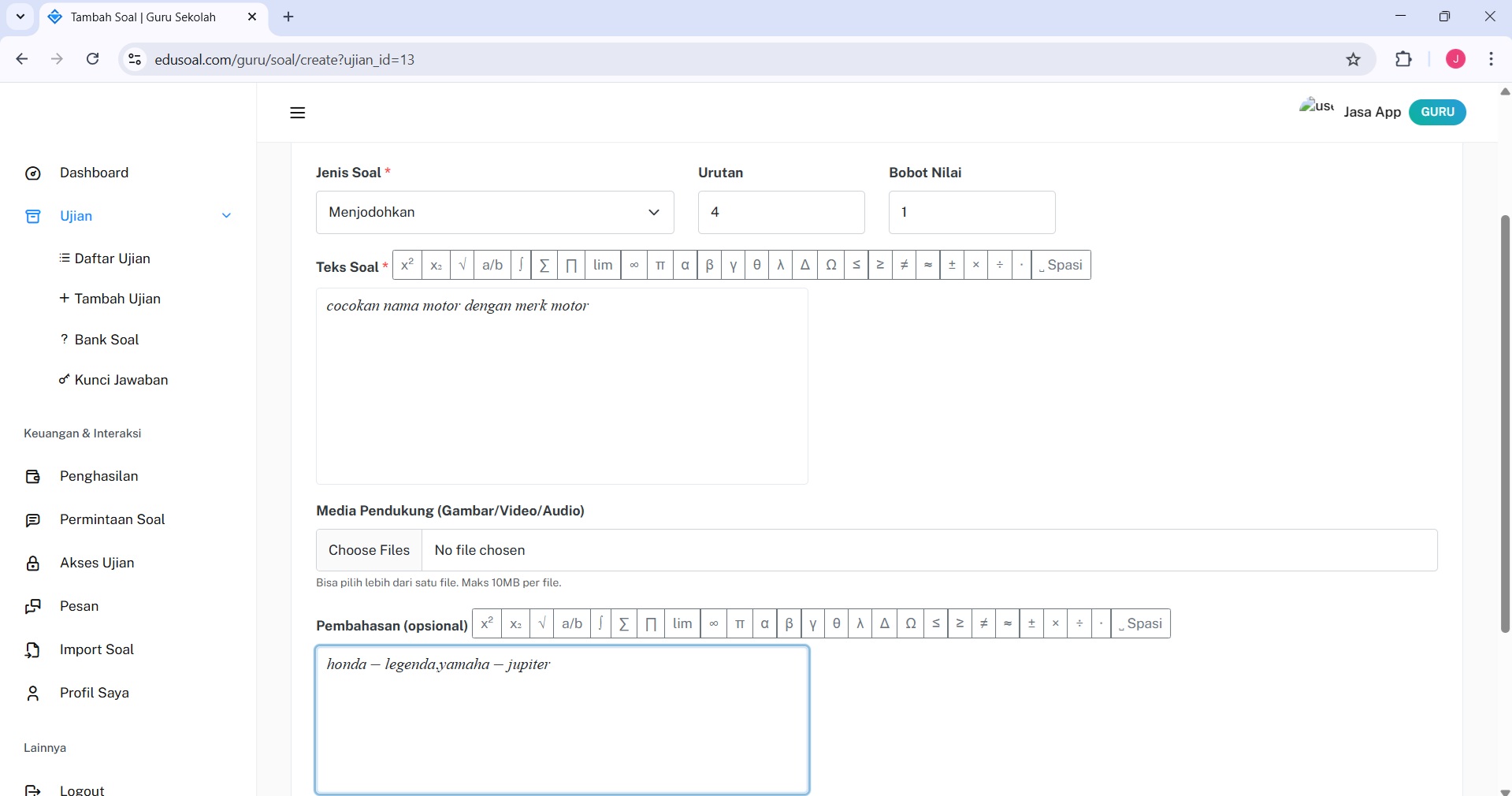Insert sigma summation in Pembahasan toolbar
This screenshot has width=1512, height=796.
[624, 623]
